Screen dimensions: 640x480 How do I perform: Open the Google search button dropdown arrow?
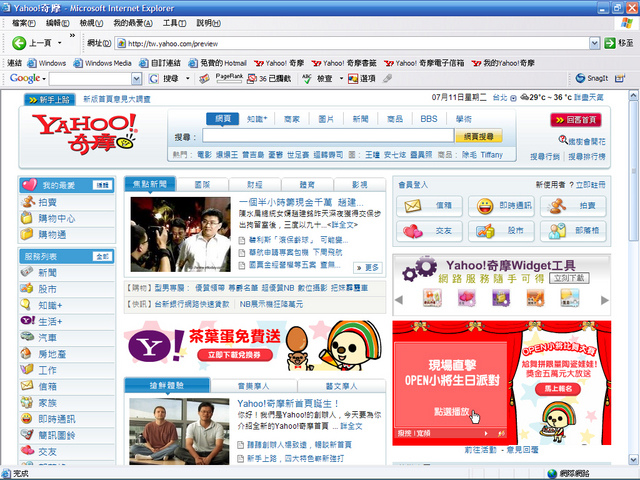[187, 78]
